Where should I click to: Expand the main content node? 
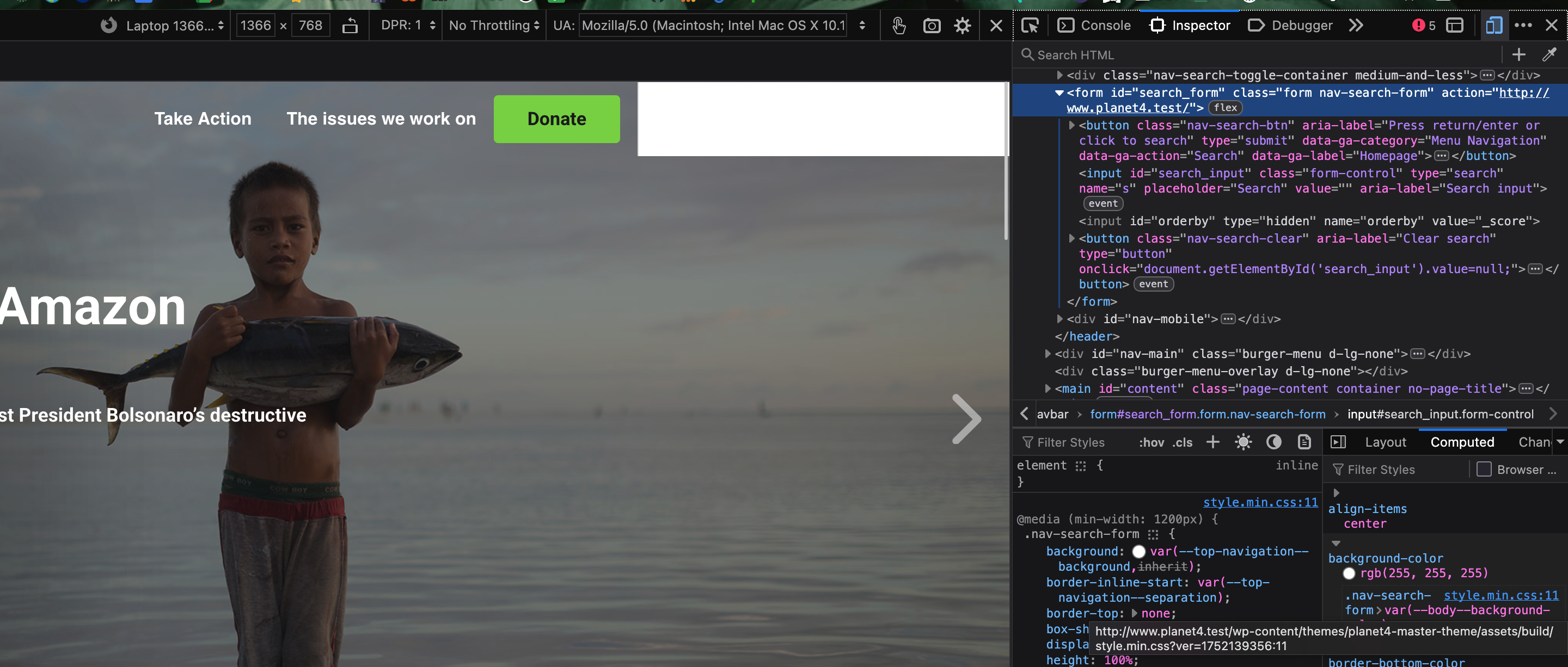coord(1048,388)
